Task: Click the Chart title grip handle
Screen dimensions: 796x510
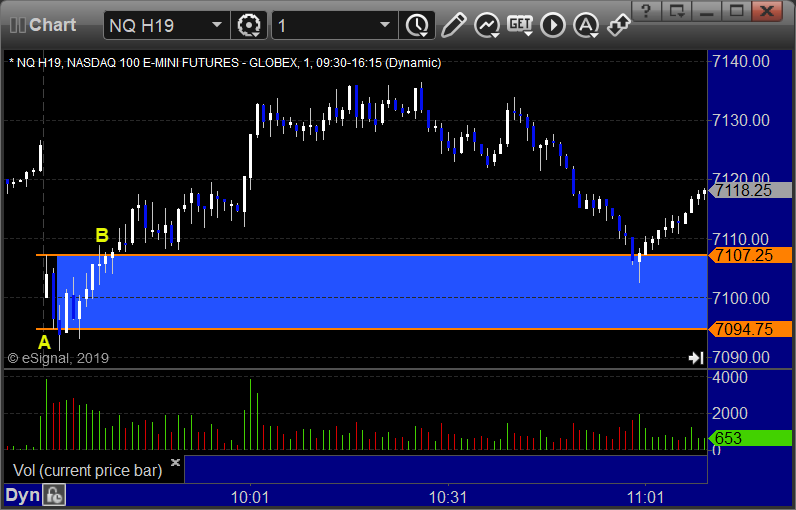Action: (x=18, y=25)
